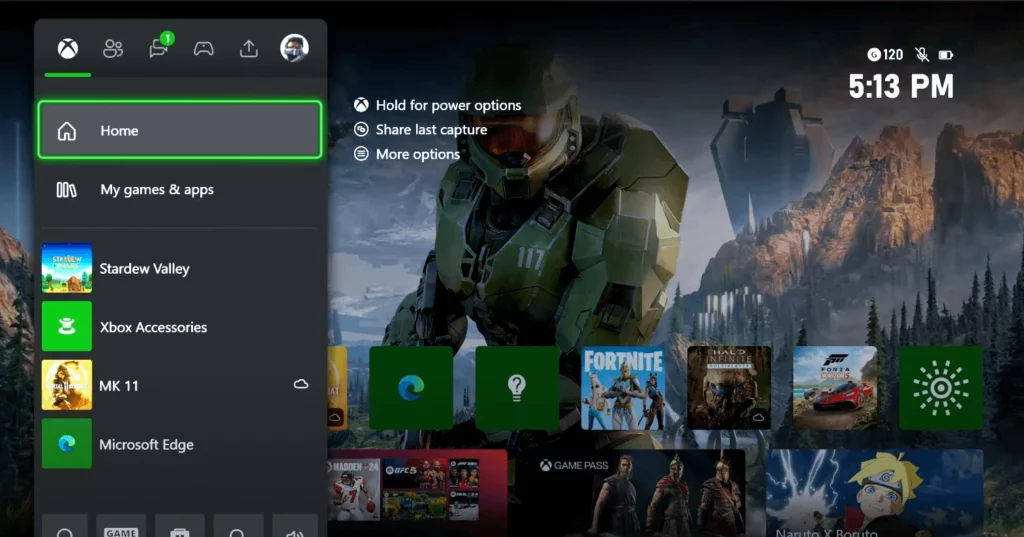Launch the Fortnite tile
Screen dimensions: 1024x537
pos(623,388)
